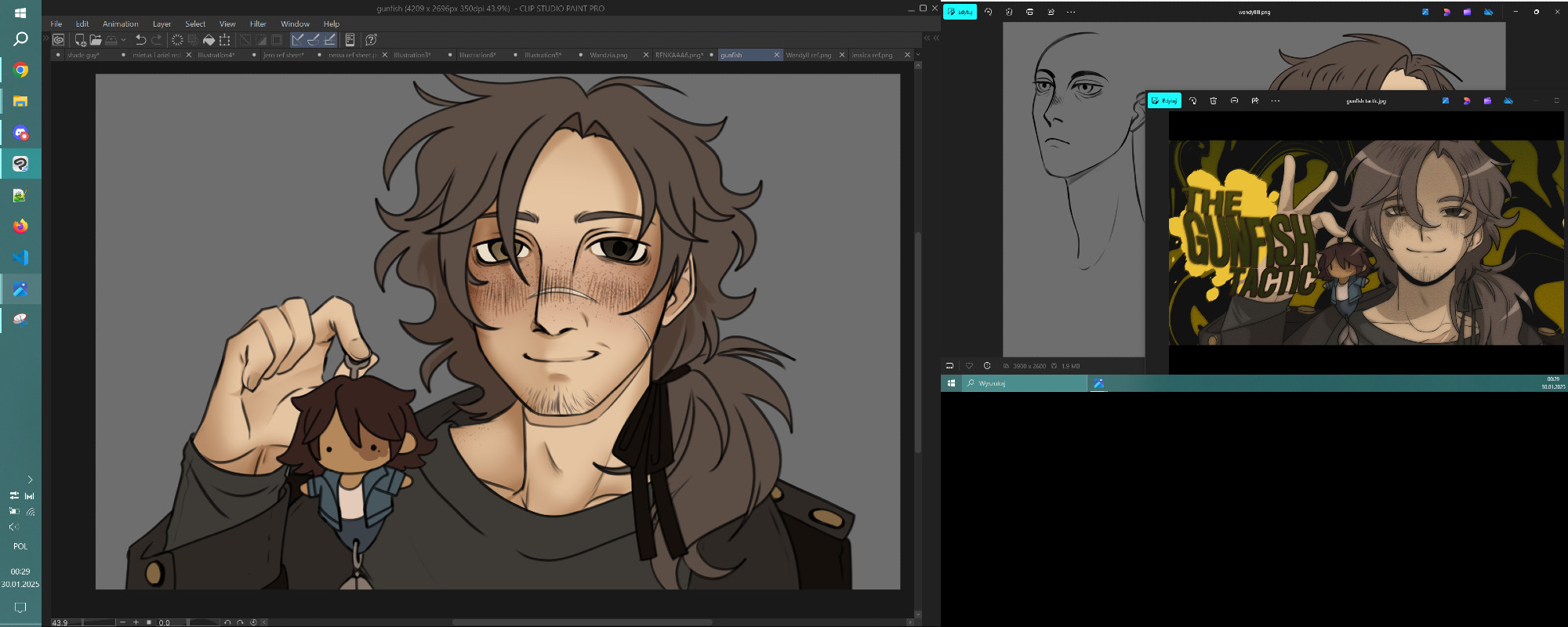Click the Deselect icon in command bar

[x=245, y=39]
